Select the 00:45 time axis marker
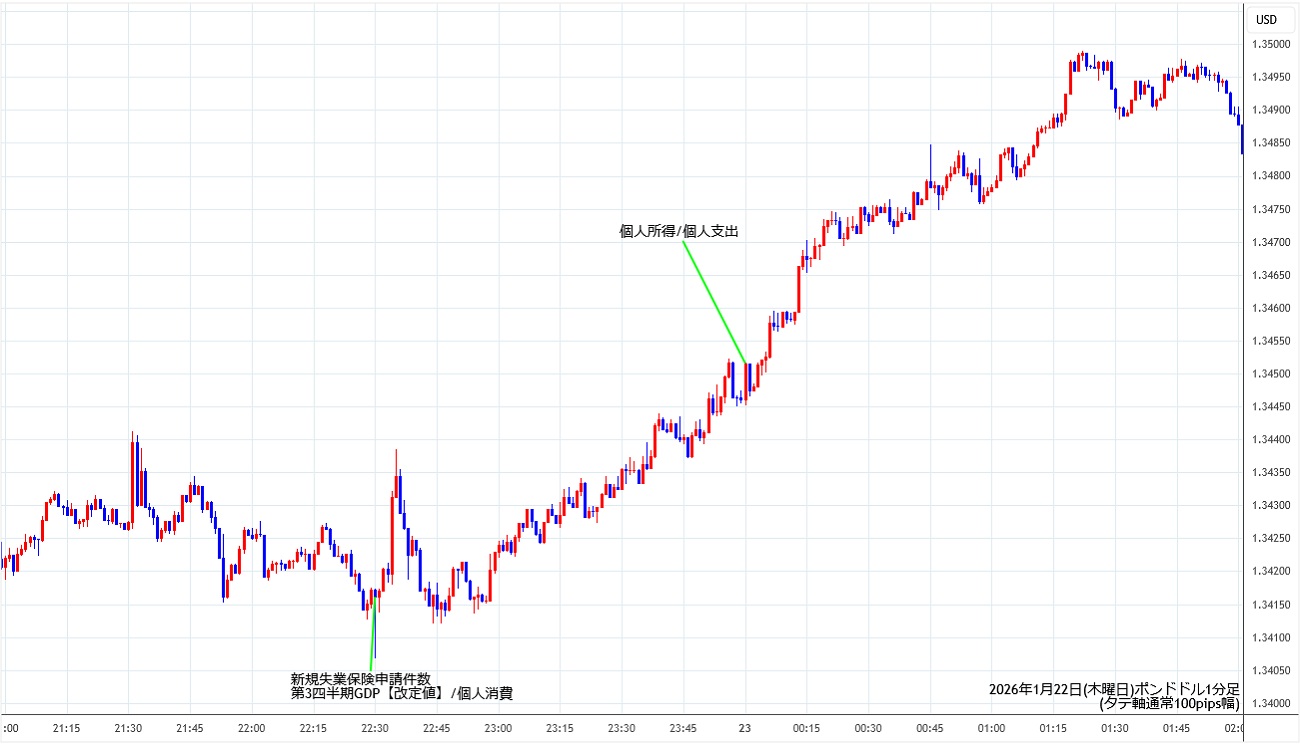The image size is (1300, 745). point(930,729)
